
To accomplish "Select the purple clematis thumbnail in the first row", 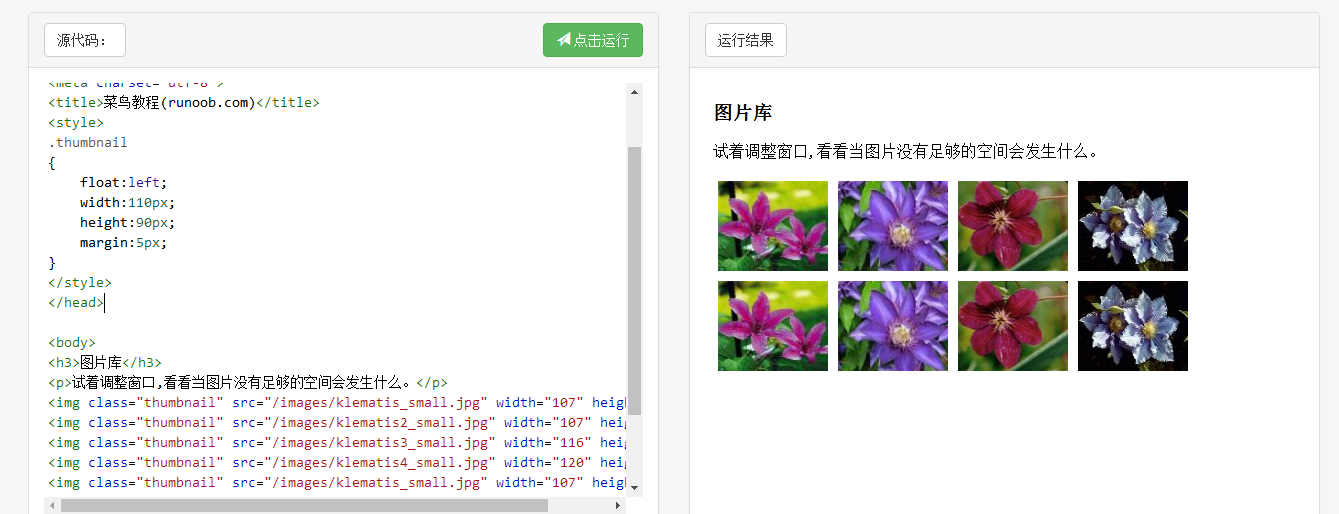I will pos(893,226).
